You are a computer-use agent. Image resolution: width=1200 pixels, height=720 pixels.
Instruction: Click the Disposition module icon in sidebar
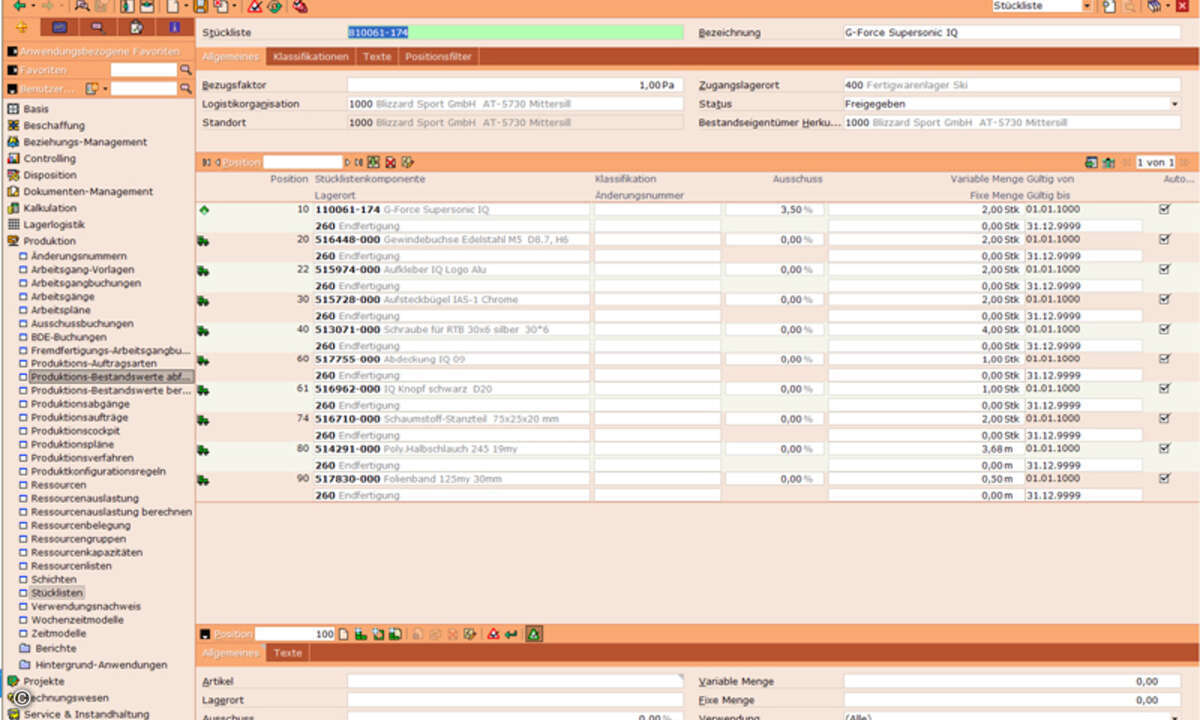[13, 175]
